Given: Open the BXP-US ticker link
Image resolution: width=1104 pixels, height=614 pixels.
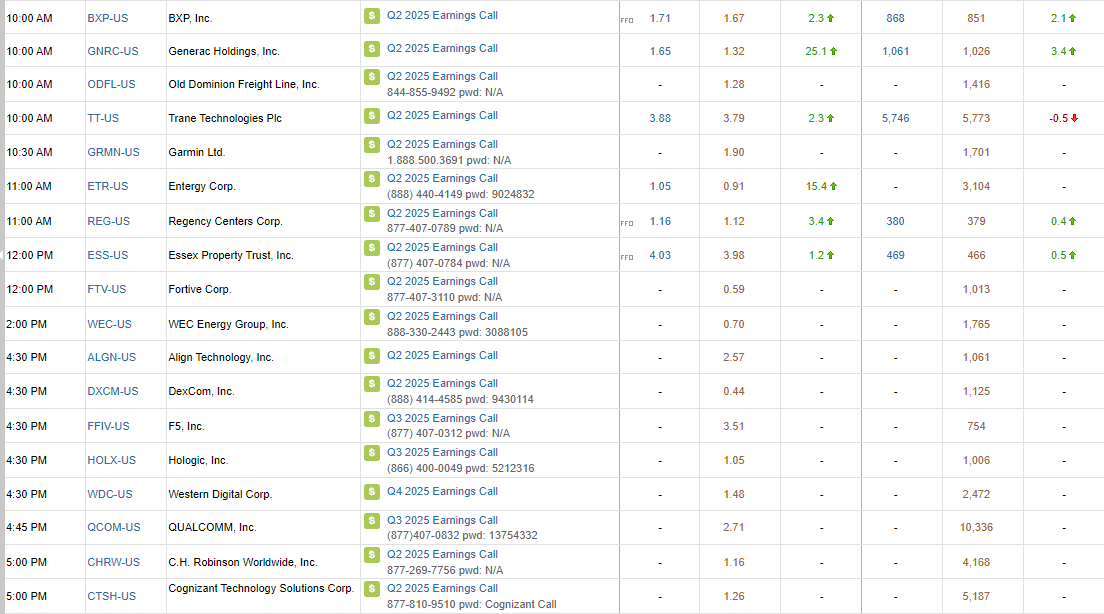Looking at the screenshot, I should click(108, 18).
